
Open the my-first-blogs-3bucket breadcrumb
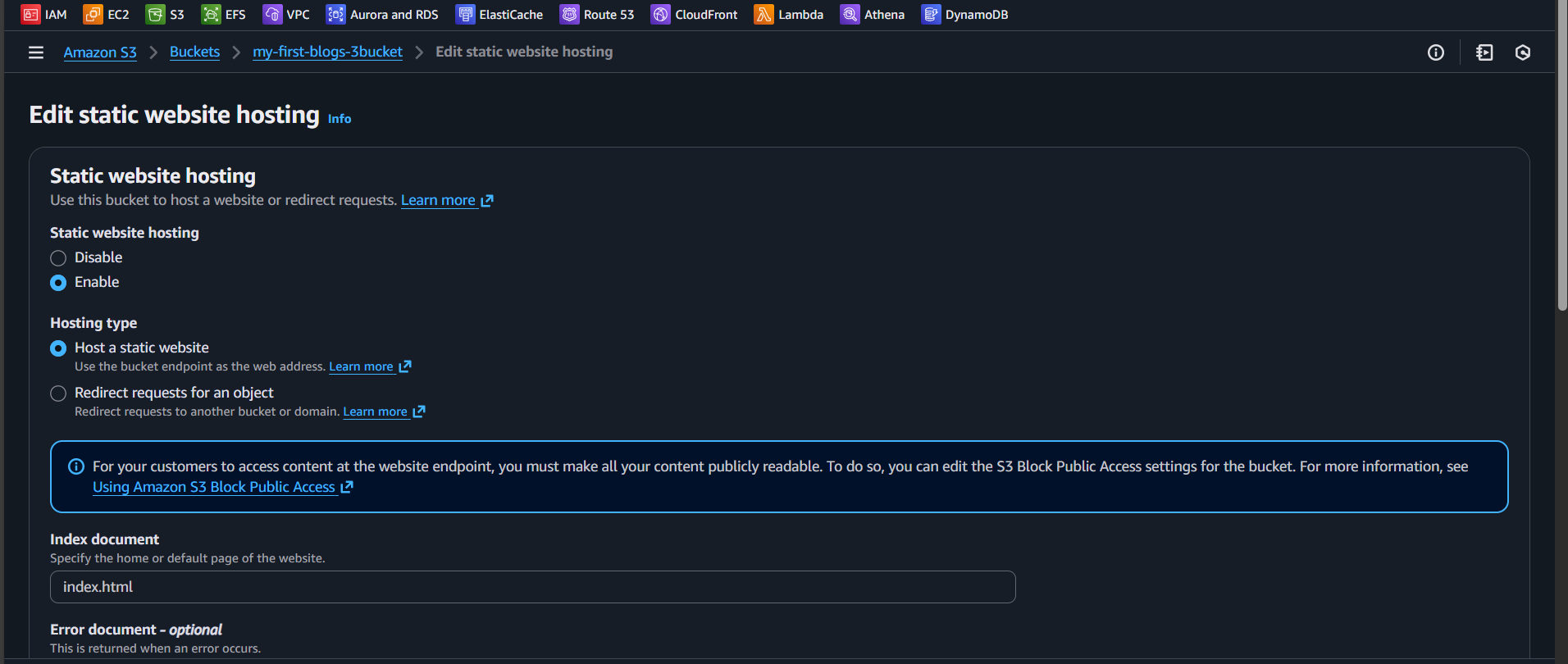(x=327, y=52)
